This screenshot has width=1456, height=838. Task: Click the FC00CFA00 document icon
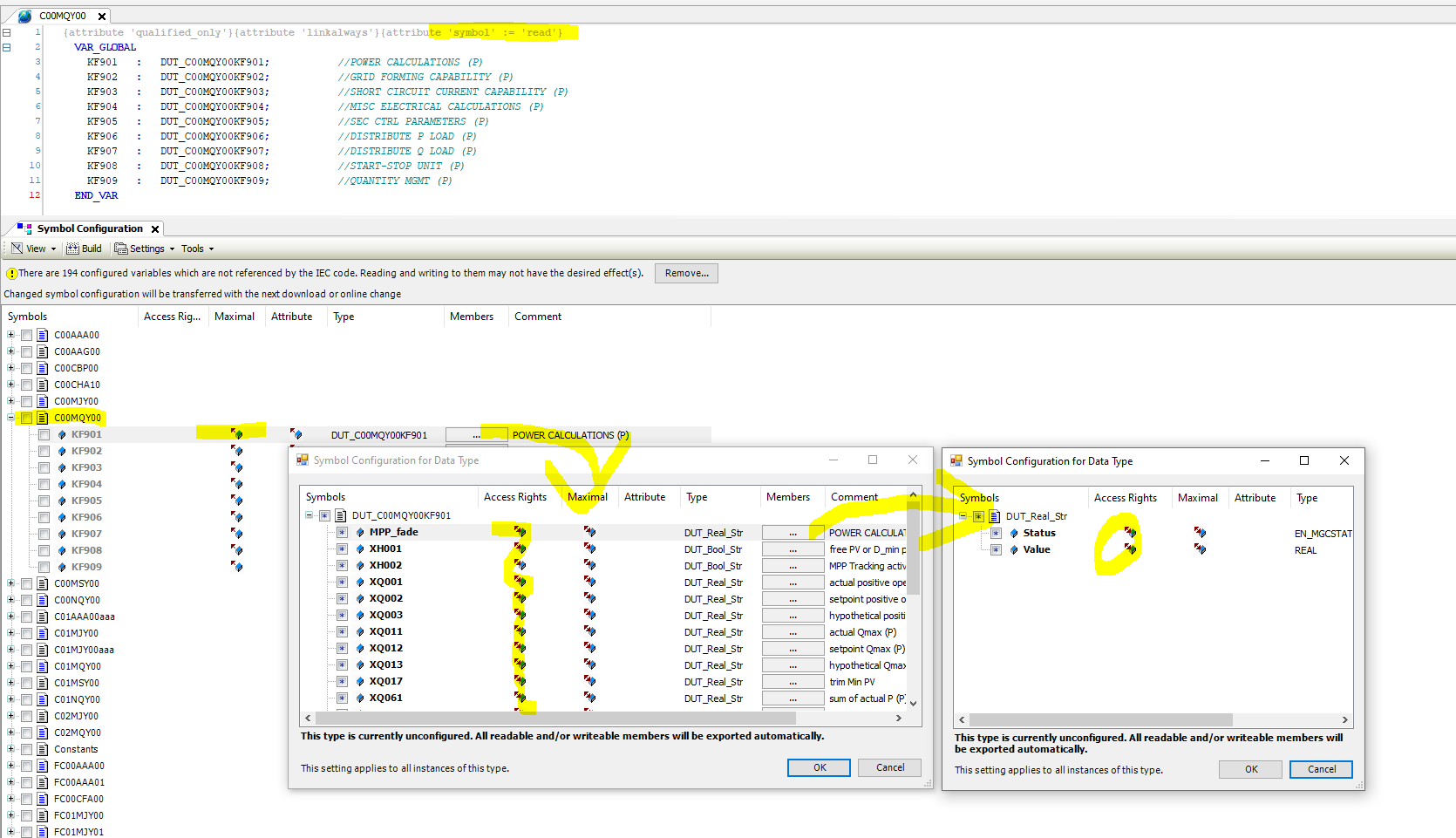[43, 799]
